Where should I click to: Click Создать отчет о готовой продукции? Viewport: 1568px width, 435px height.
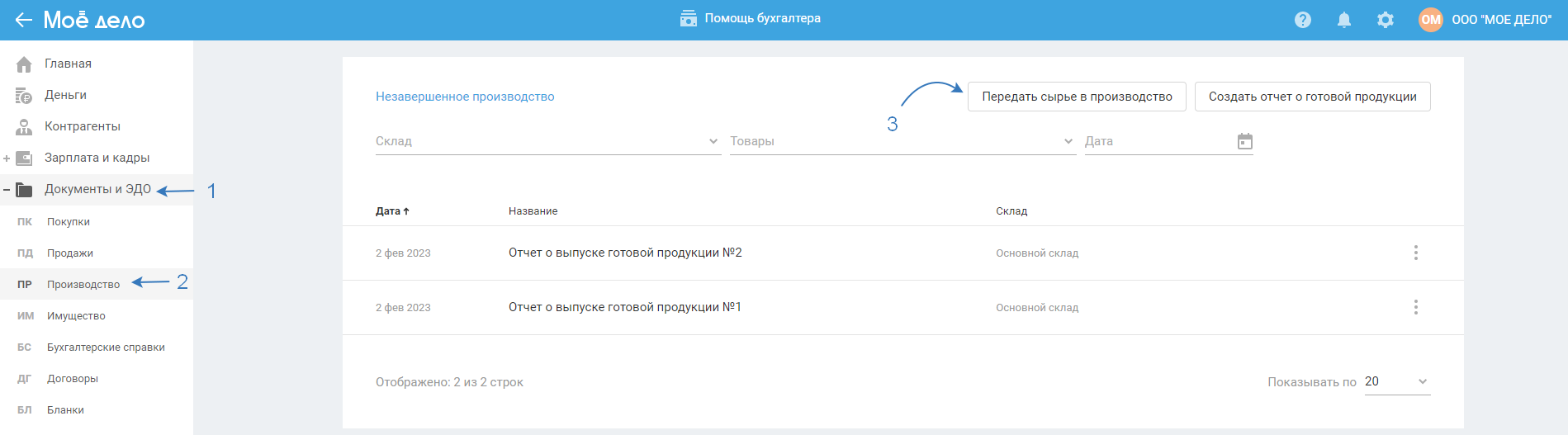click(x=1312, y=97)
